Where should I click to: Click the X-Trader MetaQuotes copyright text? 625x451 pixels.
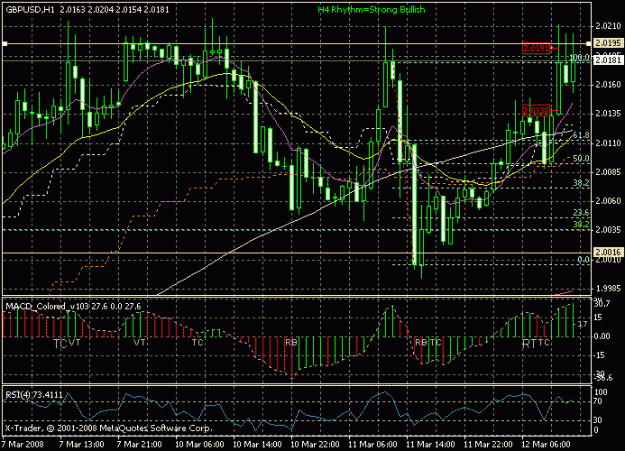(x=108, y=428)
